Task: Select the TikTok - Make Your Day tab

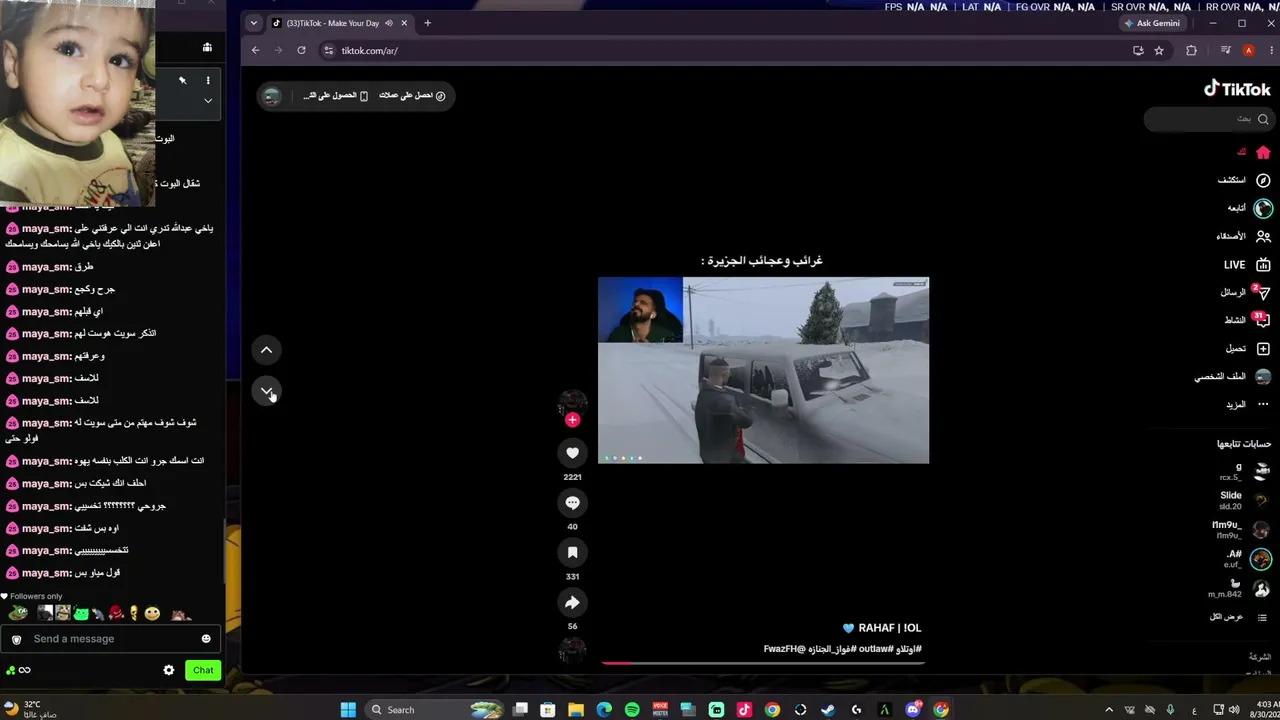Action: (340, 23)
